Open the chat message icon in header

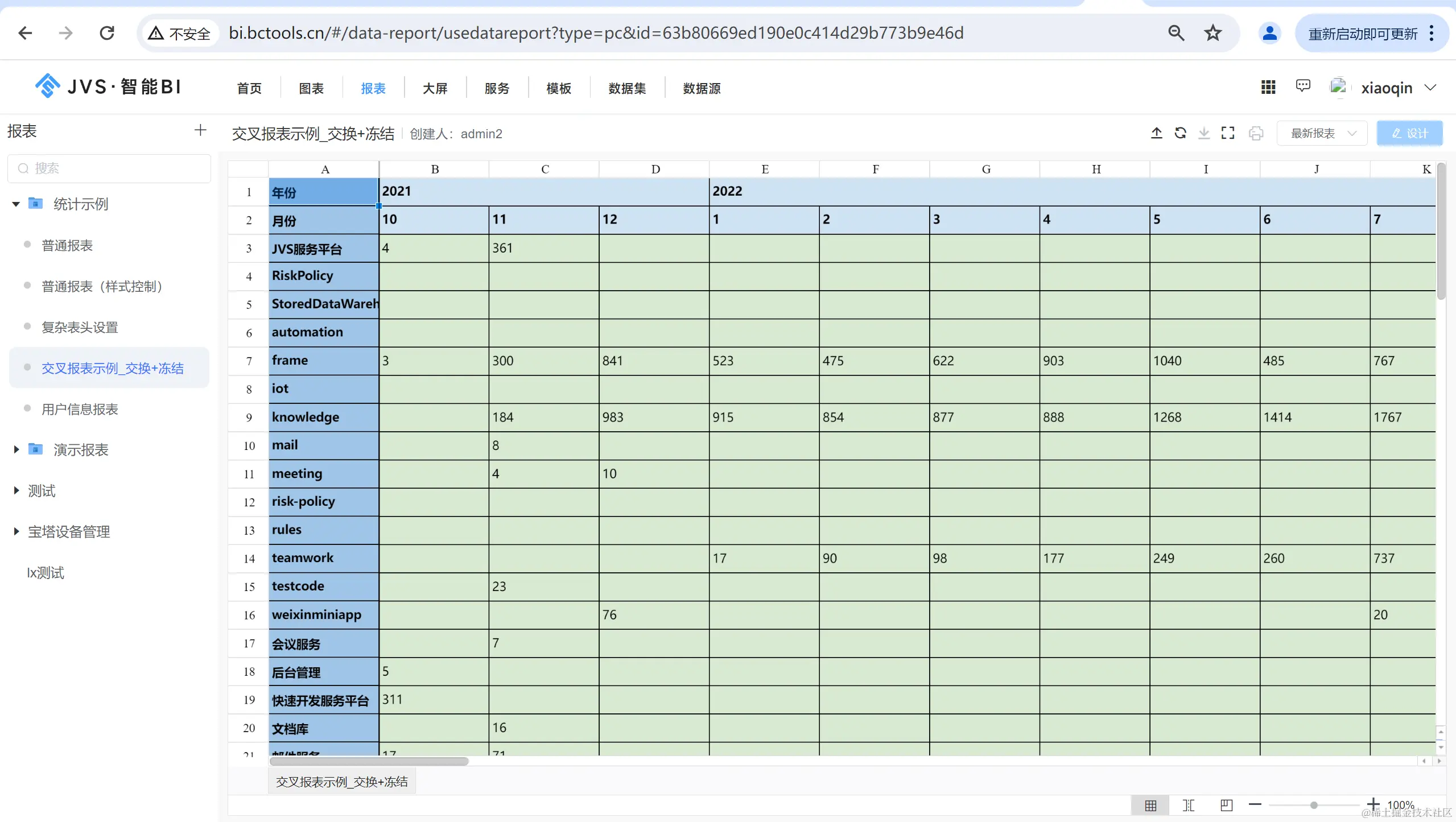1302,86
